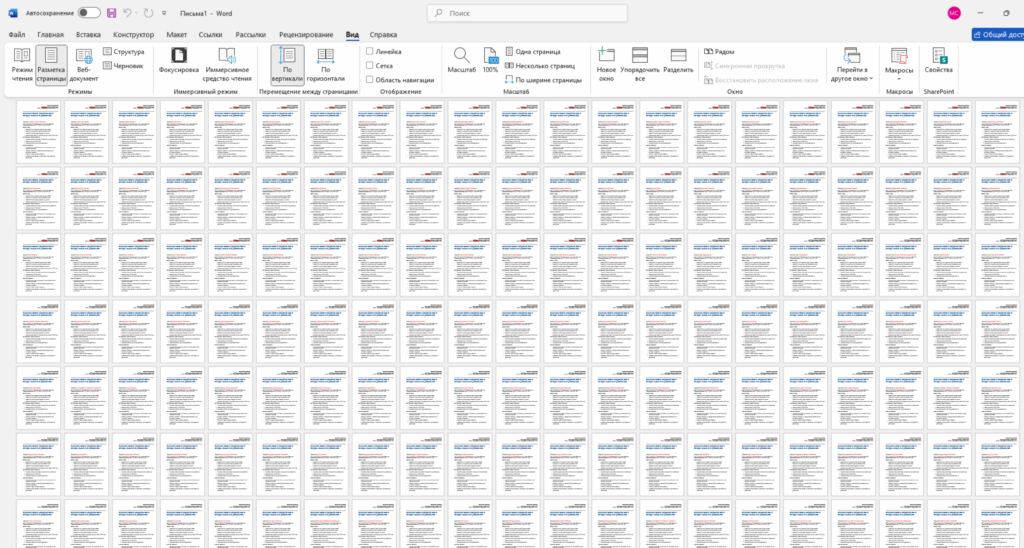Choose По ширине страницы option
1024x548 pixels.
tap(543, 80)
